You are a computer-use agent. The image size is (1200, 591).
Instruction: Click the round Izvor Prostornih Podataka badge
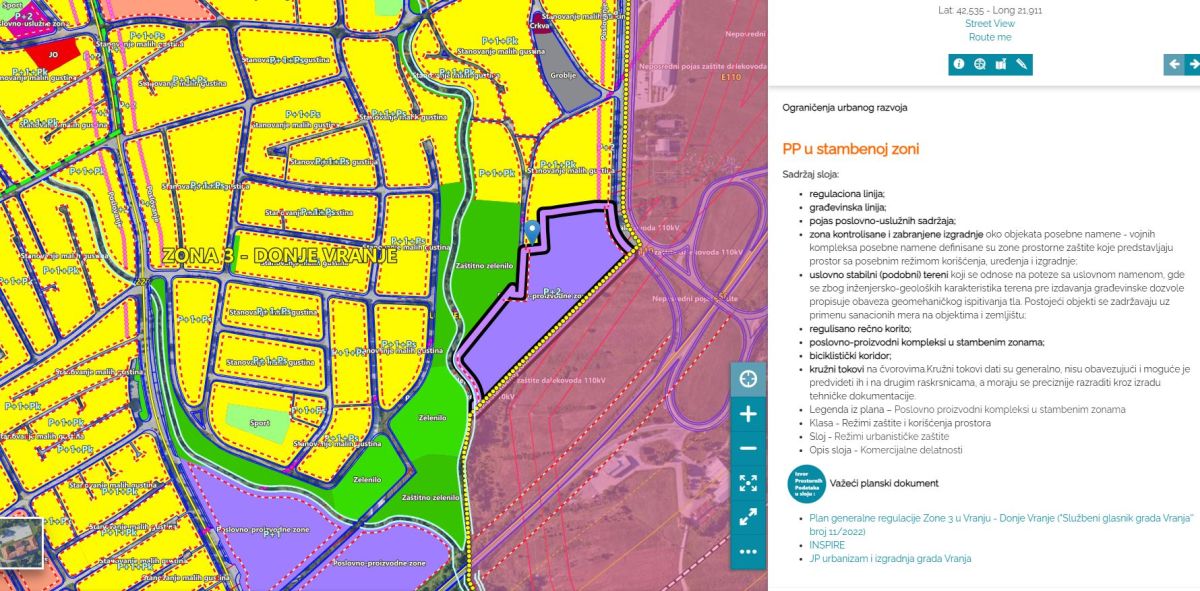click(x=805, y=484)
